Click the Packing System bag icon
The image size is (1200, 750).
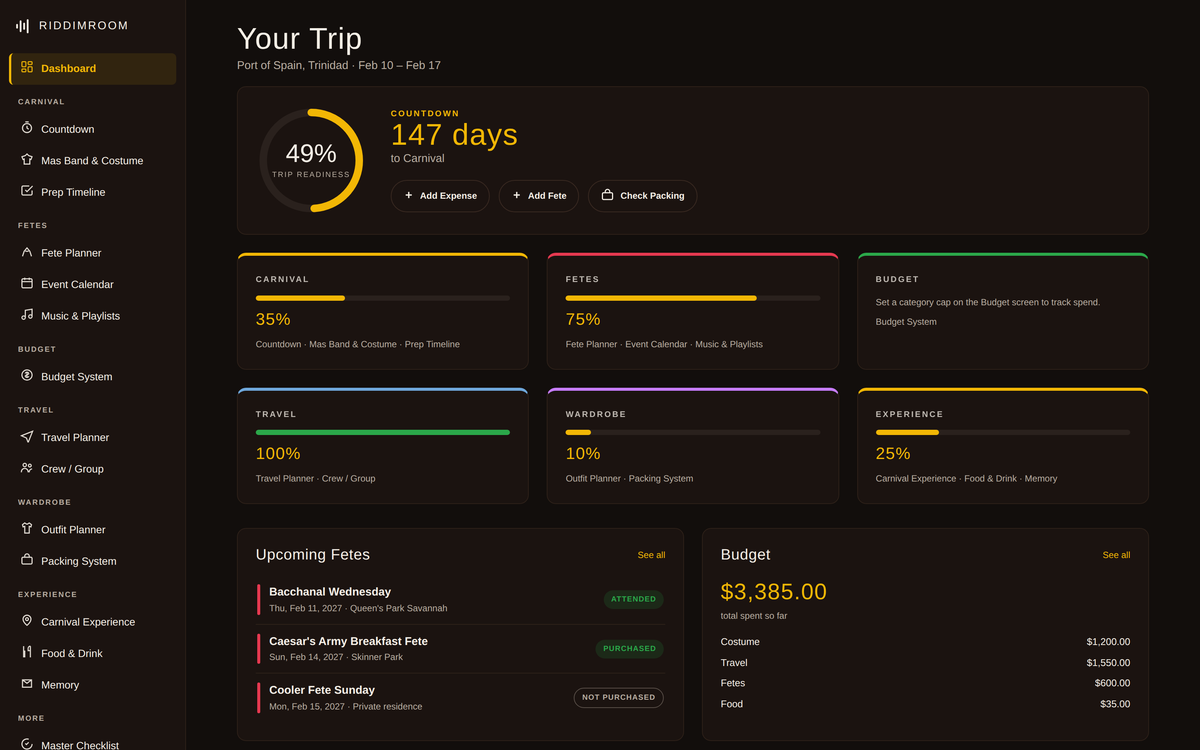point(27,561)
